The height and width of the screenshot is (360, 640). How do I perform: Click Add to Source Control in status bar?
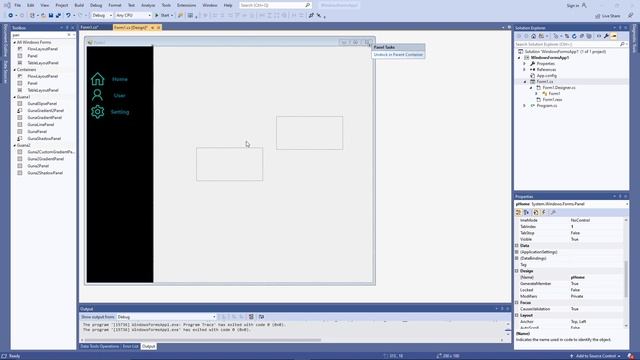[596, 356]
